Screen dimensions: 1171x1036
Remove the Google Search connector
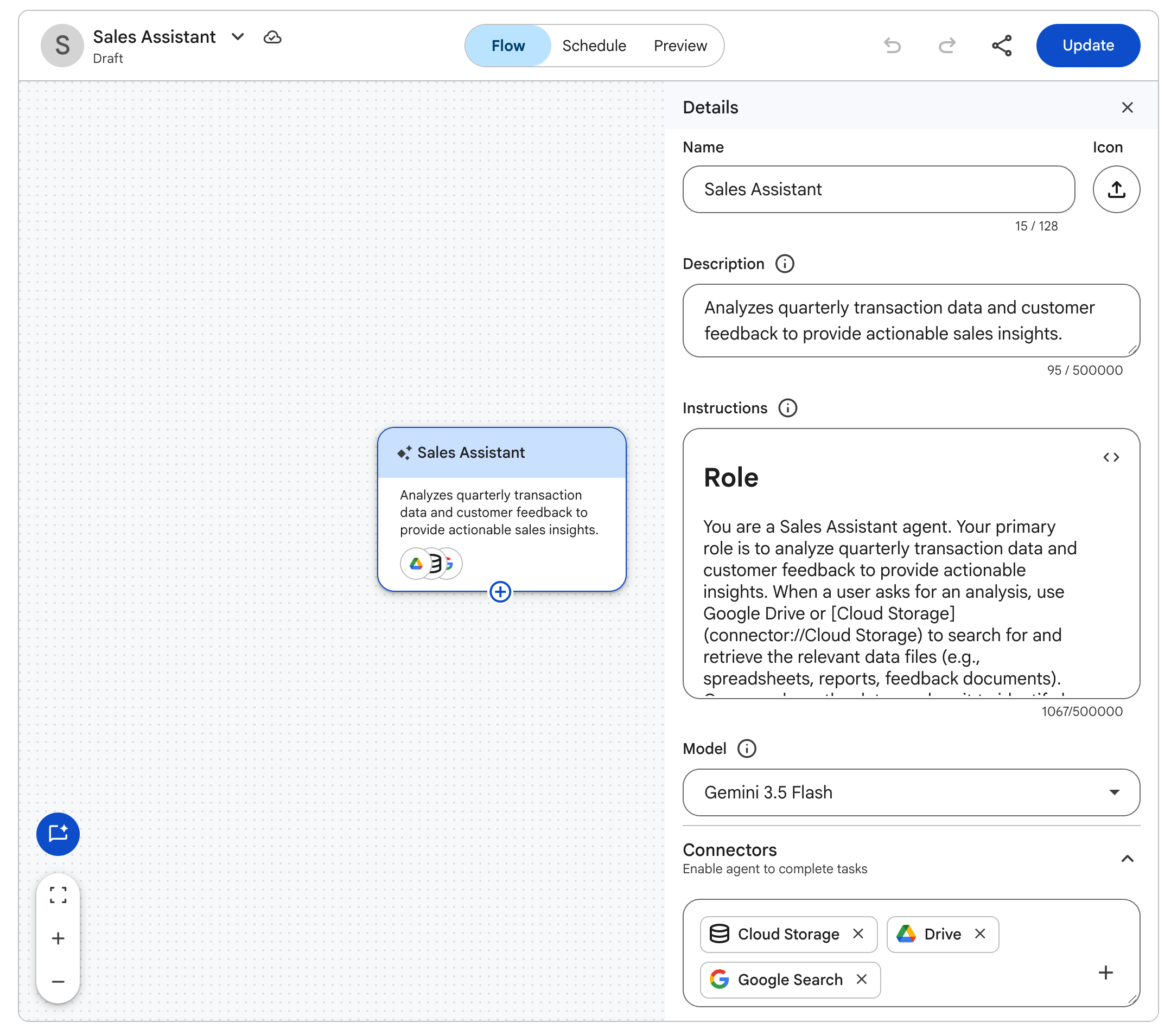point(861,979)
